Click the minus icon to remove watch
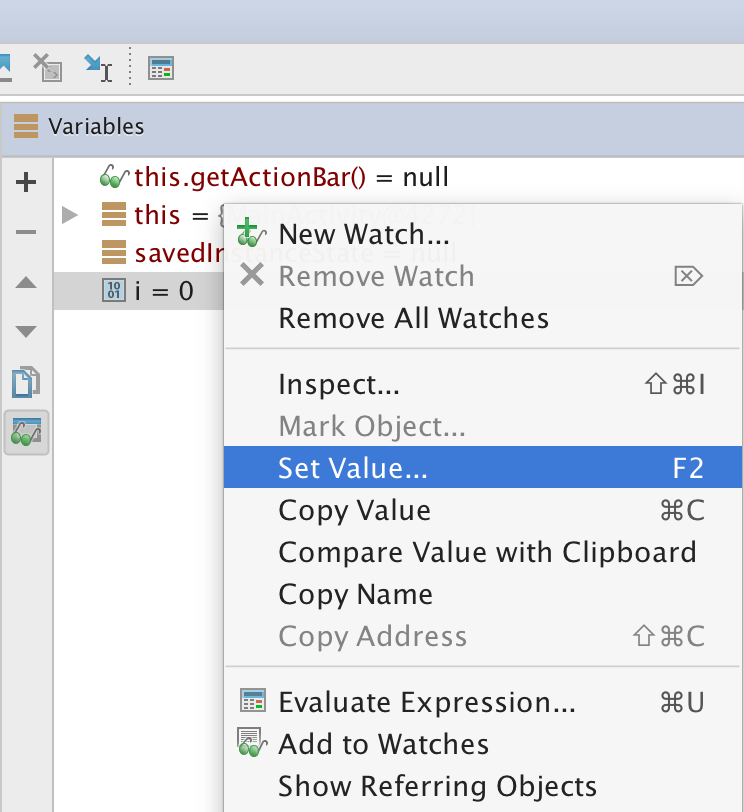This screenshot has height=812, width=744. [27, 232]
